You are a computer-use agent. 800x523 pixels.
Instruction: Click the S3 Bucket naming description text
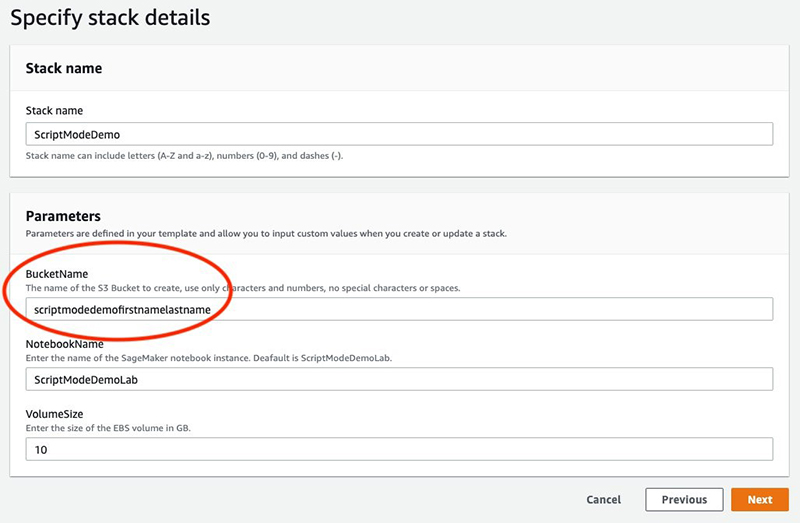point(243,288)
